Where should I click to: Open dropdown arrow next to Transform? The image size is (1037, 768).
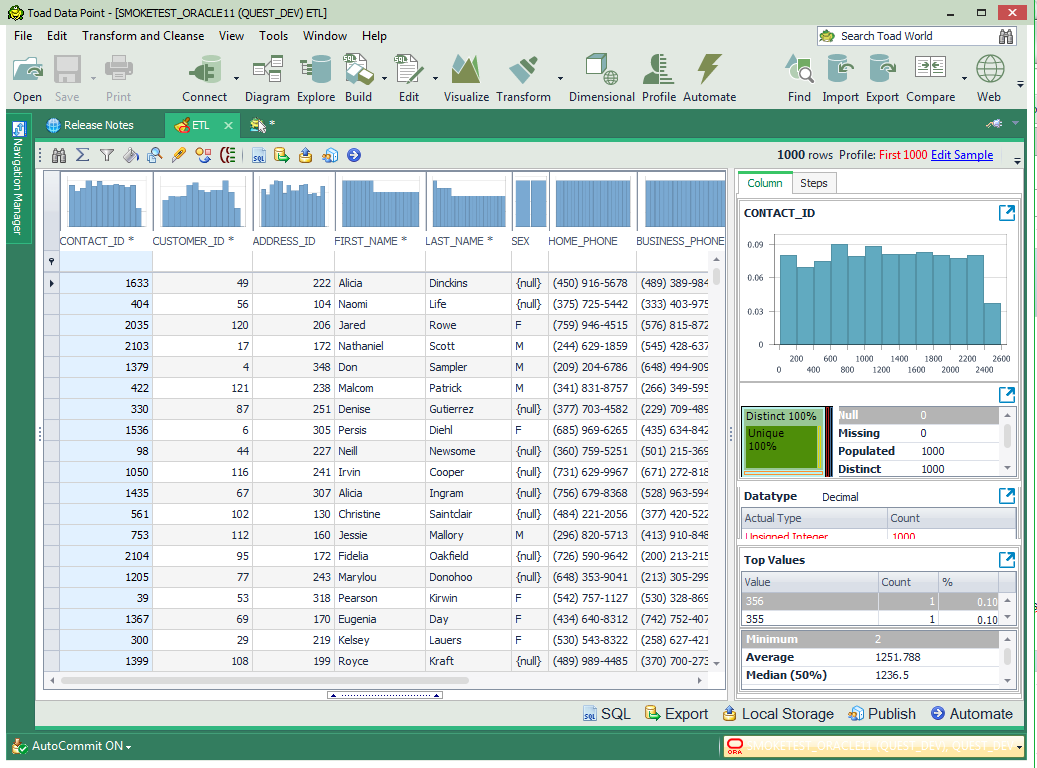pyautogui.click(x=560, y=79)
